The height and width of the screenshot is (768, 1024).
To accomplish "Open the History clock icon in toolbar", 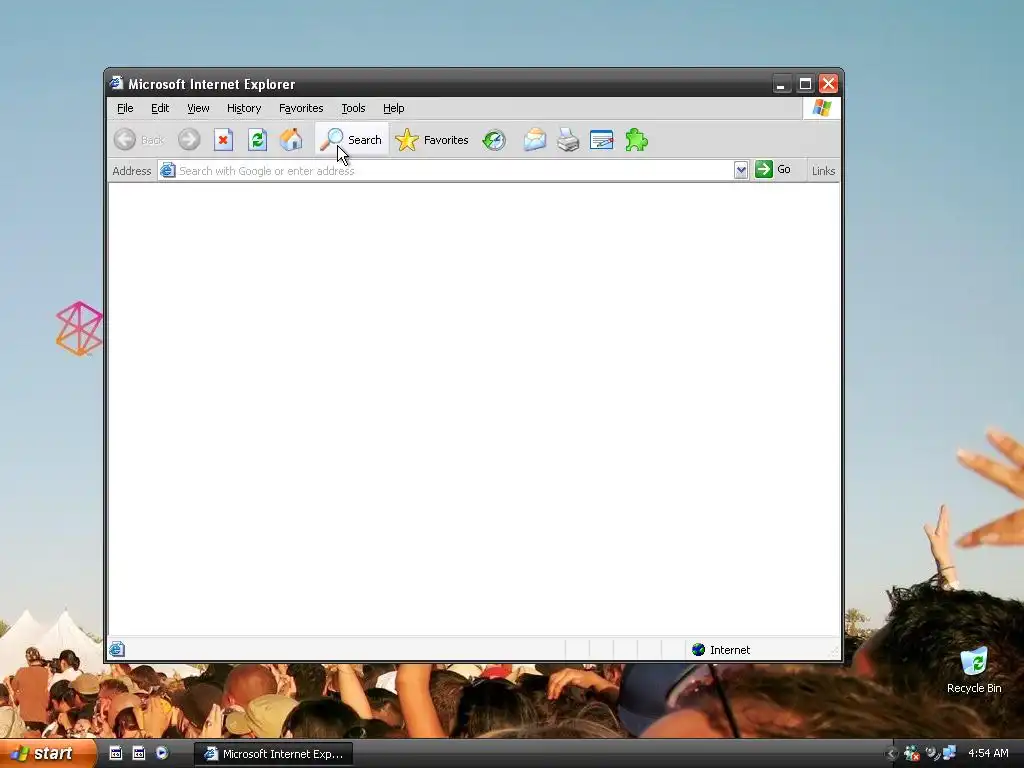I will tap(494, 140).
